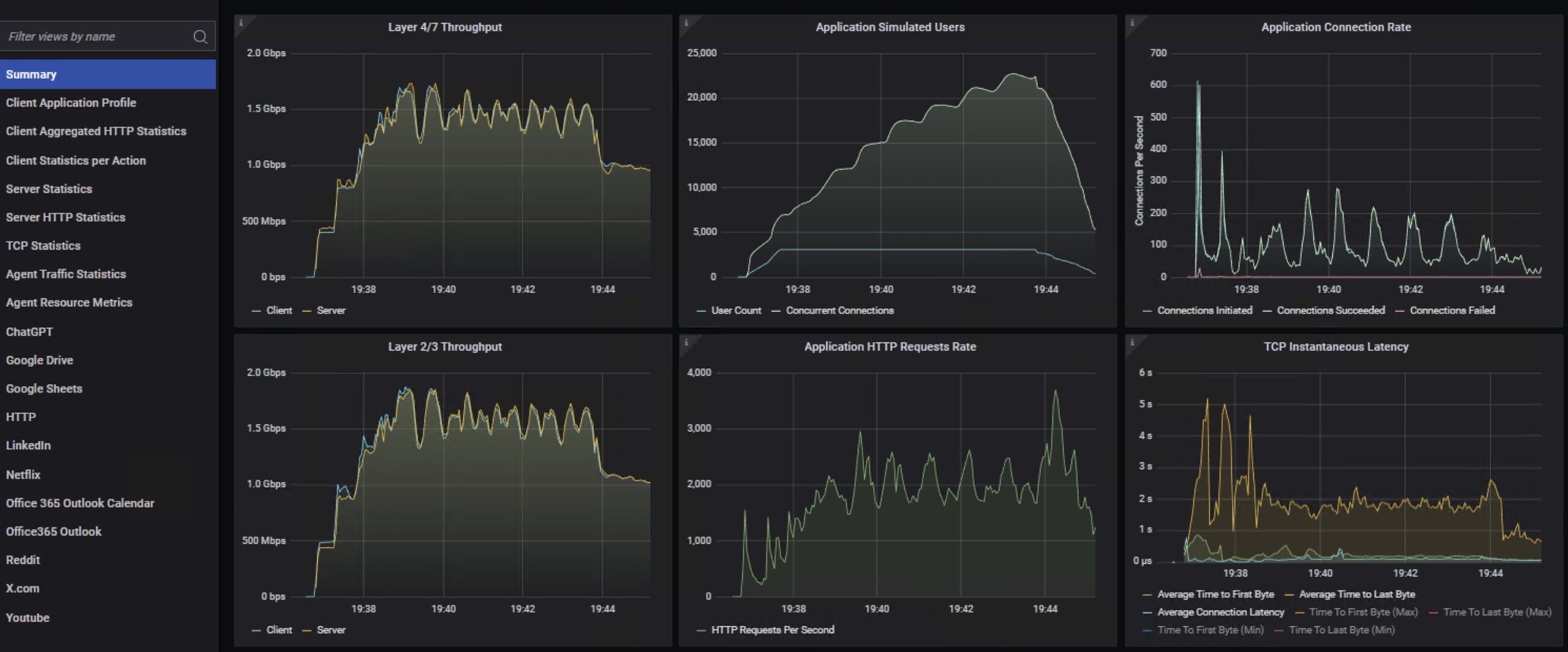Click info icon on Application Simulated Users panel
Screen dimensions: 1568x652
click(686, 23)
